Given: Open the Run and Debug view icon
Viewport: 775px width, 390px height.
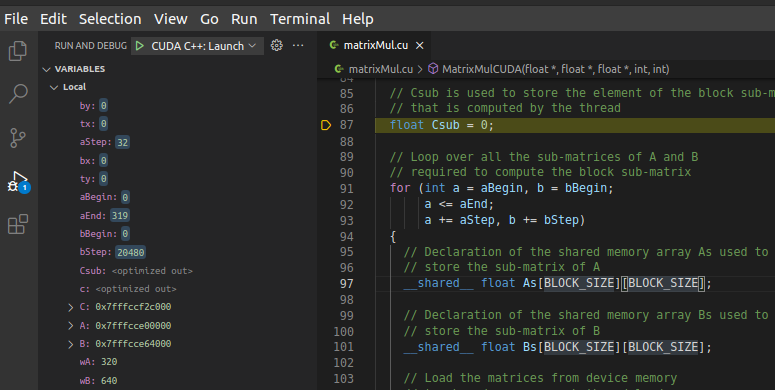Looking at the screenshot, I should tap(18, 181).
